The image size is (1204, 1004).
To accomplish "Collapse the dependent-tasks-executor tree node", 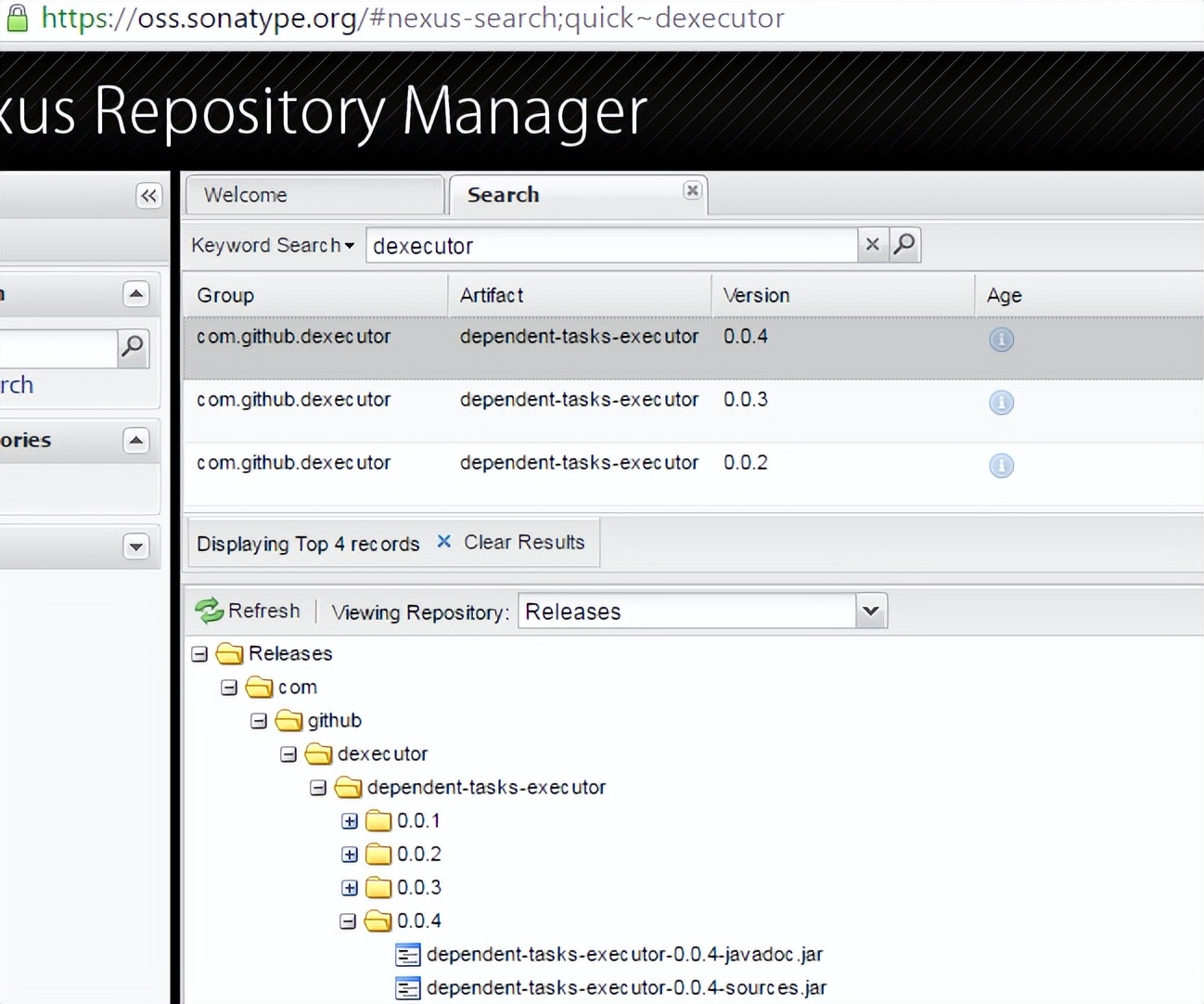I will click(x=318, y=788).
